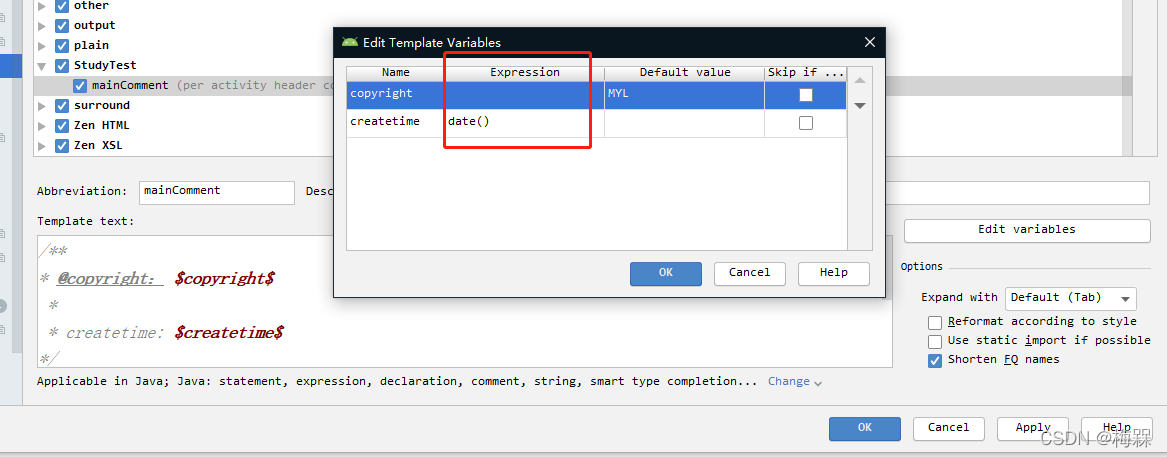Expand the surround template group

point(42,106)
